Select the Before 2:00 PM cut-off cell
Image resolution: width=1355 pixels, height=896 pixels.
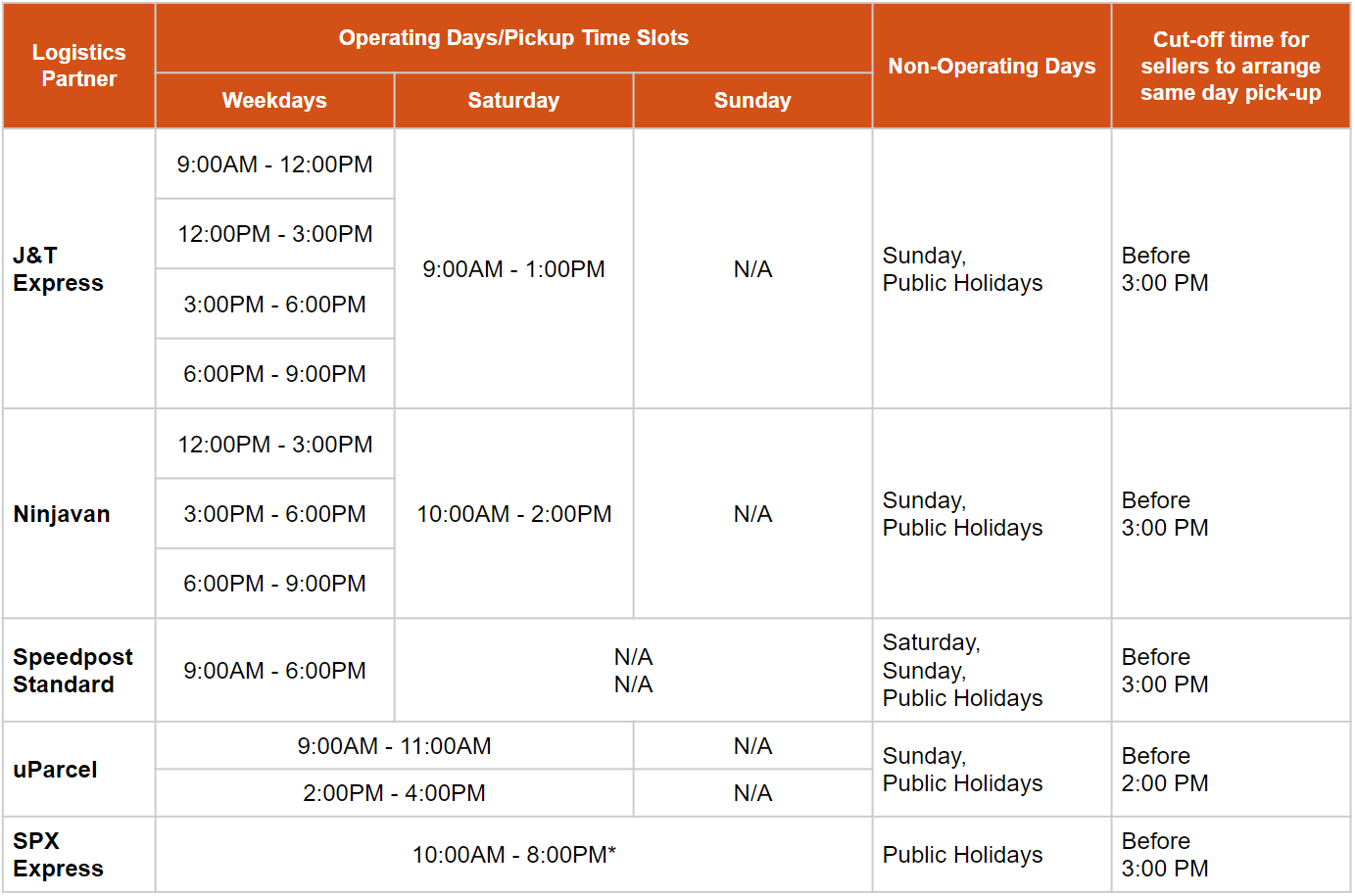coord(1165,770)
